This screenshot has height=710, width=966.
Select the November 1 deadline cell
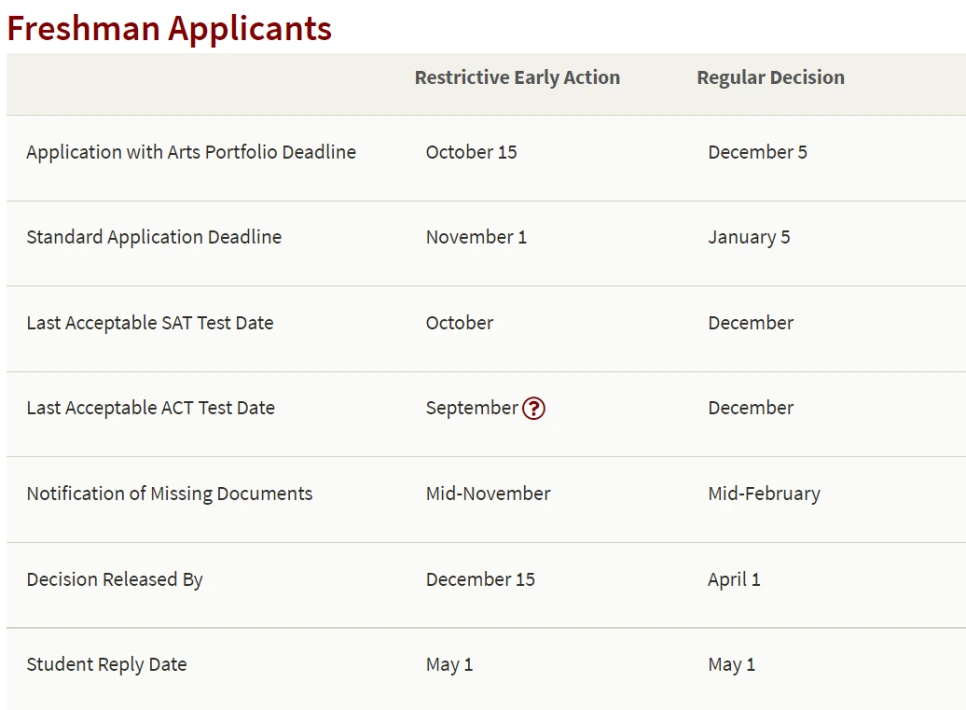pos(476,237)
